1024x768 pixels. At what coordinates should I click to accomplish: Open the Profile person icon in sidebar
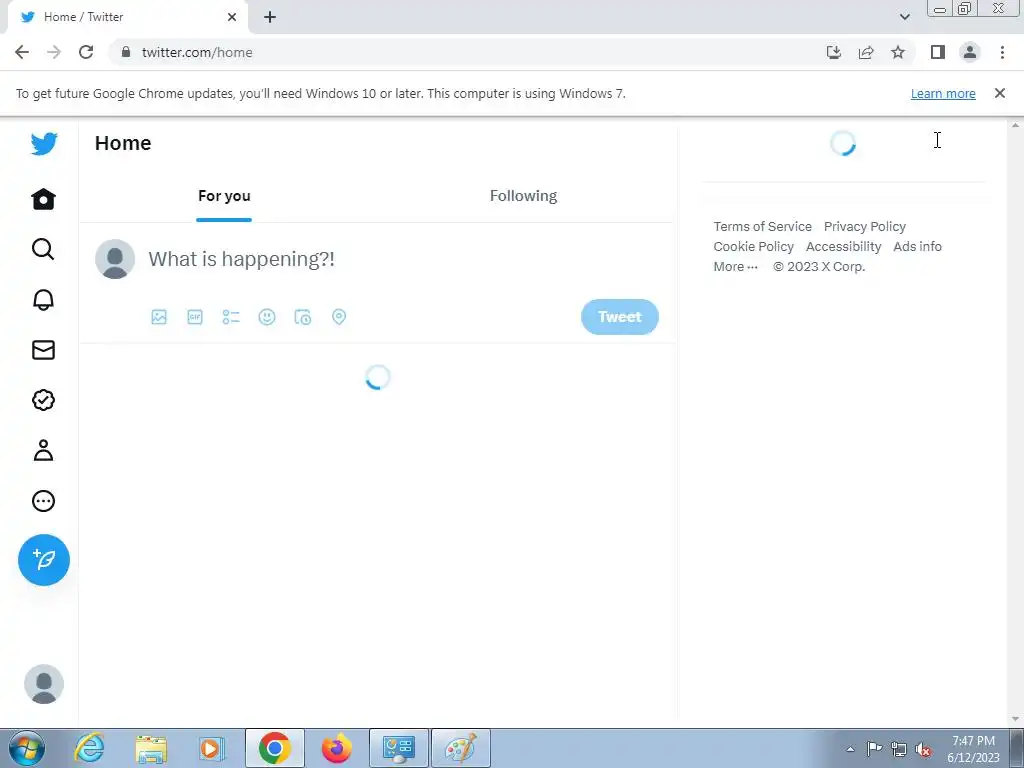tap(43, 451)
